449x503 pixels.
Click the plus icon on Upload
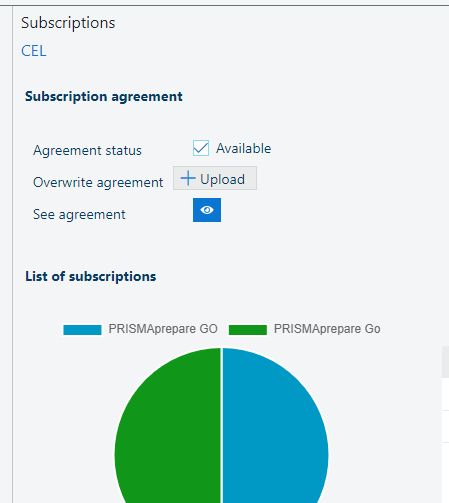pos(188,178)
